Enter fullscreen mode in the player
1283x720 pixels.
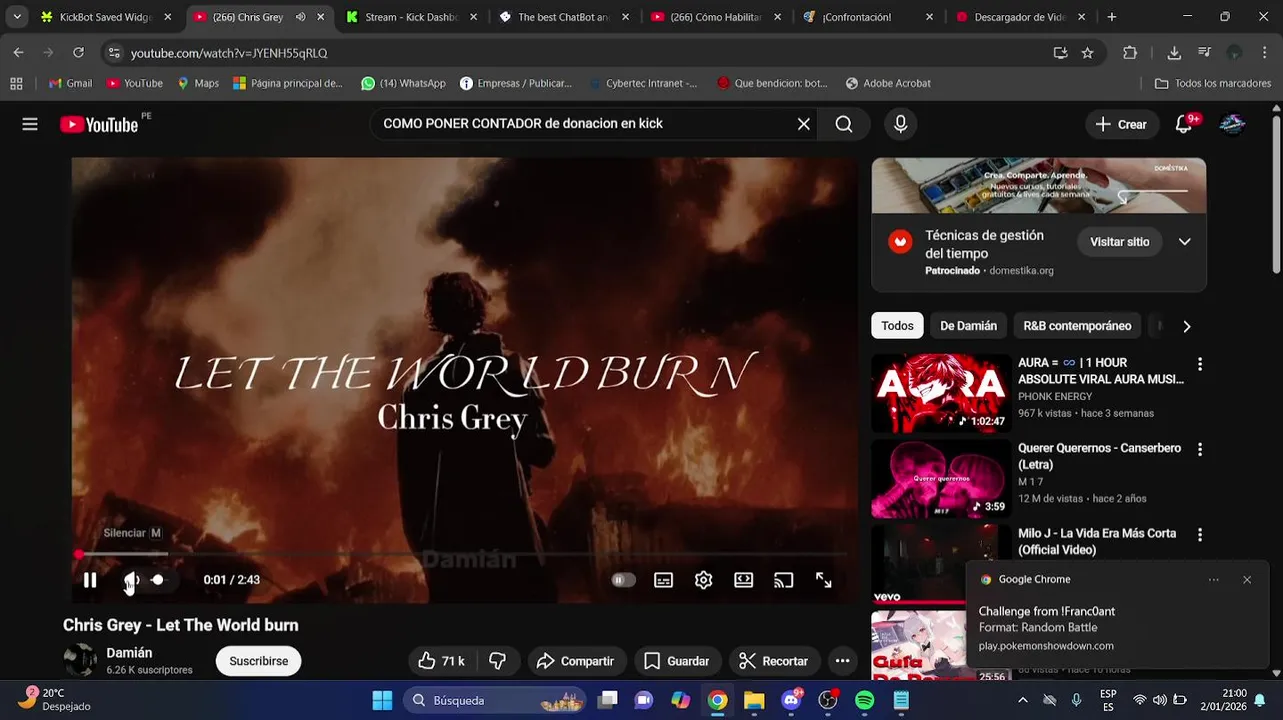pyautogui.click(x=824, y=580)
